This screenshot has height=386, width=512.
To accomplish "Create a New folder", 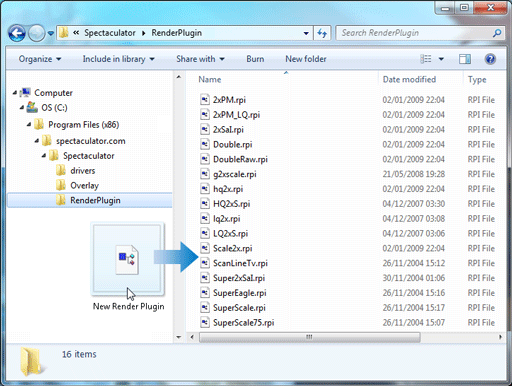I will [306, 59].
